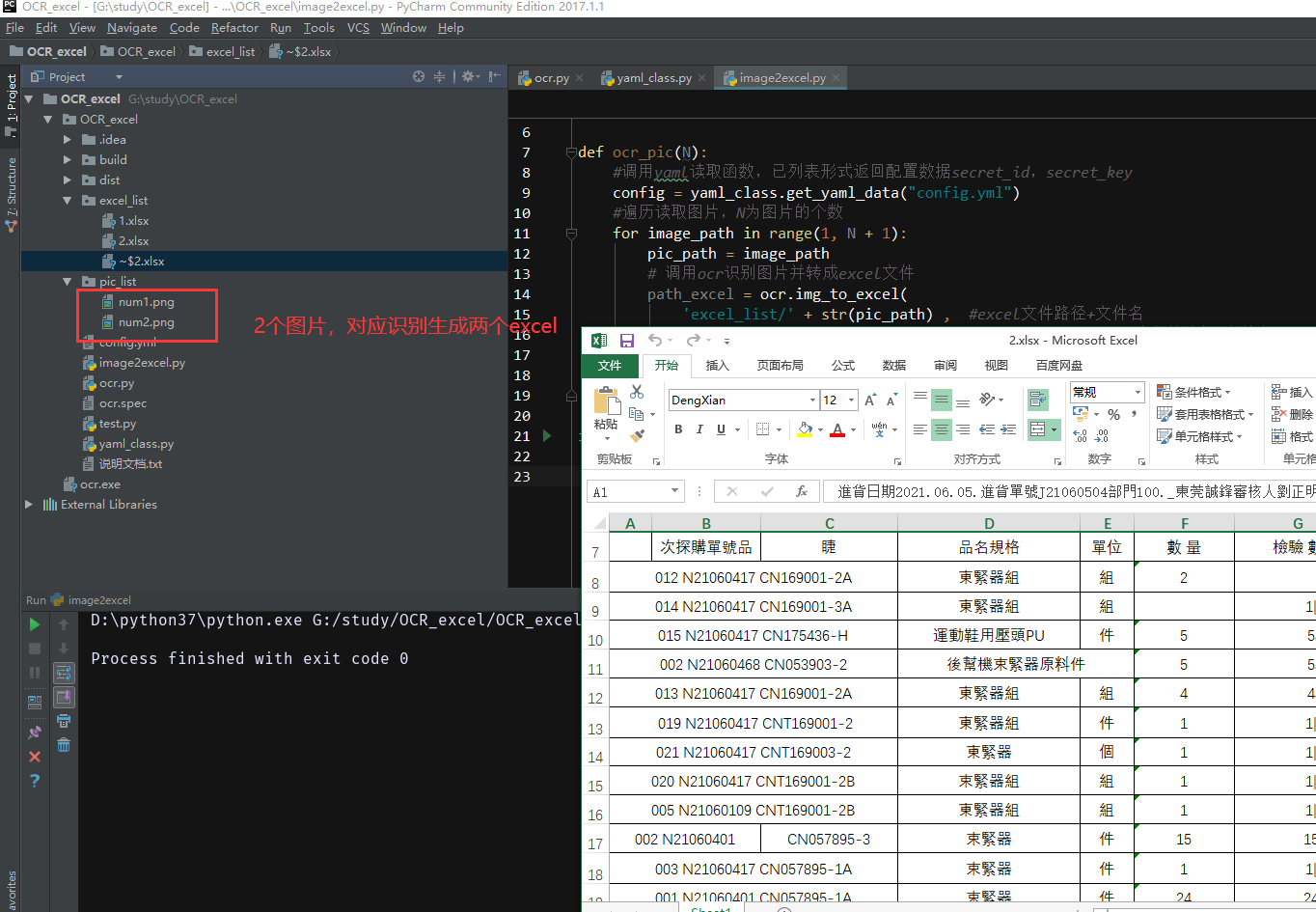Toggle Bold in Excel ribbon
This screenshot has width=1316, height=912.
[678, 429]
